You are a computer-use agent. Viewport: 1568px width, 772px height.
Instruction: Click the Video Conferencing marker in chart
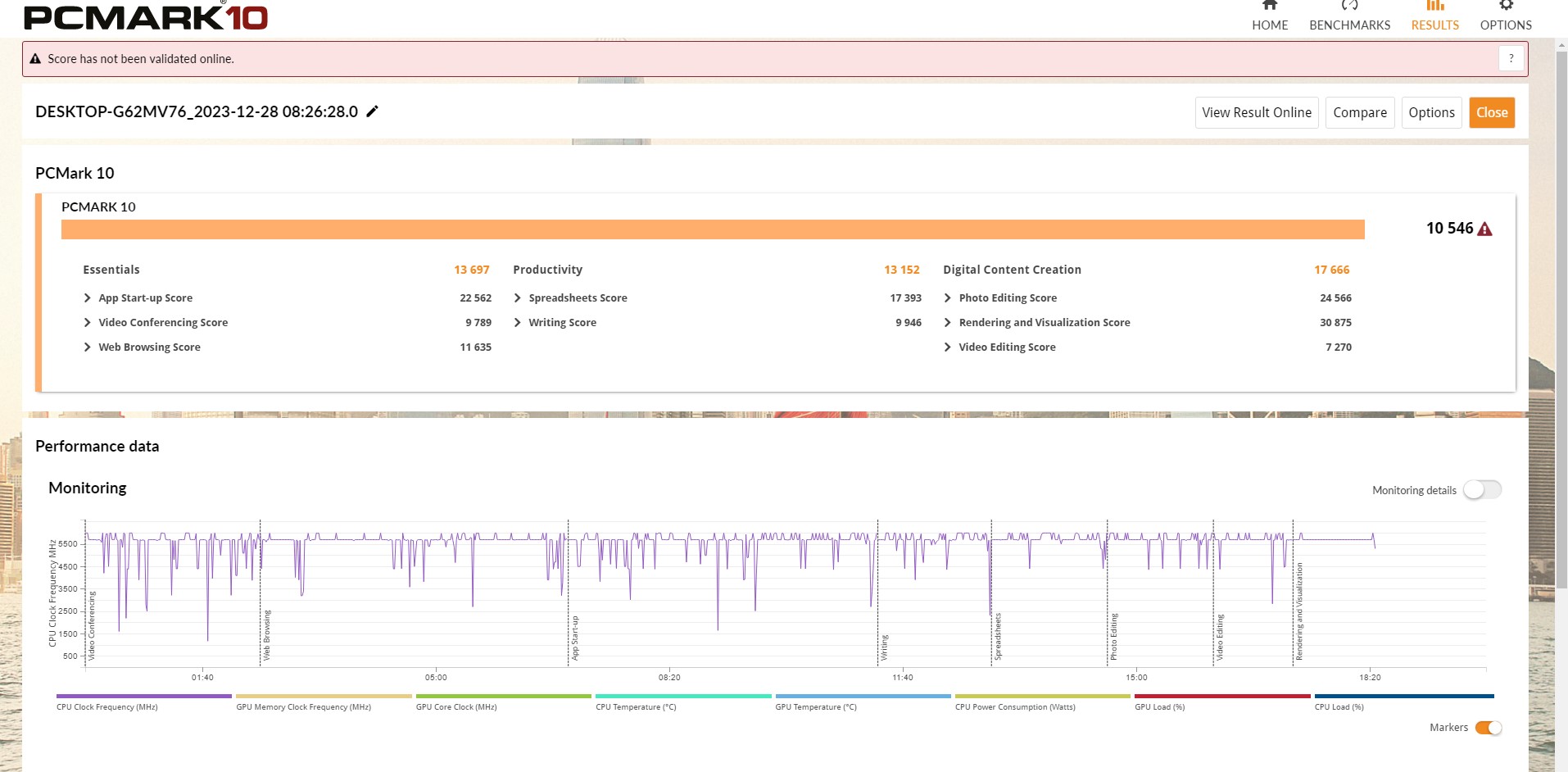(x=91, y=626)
